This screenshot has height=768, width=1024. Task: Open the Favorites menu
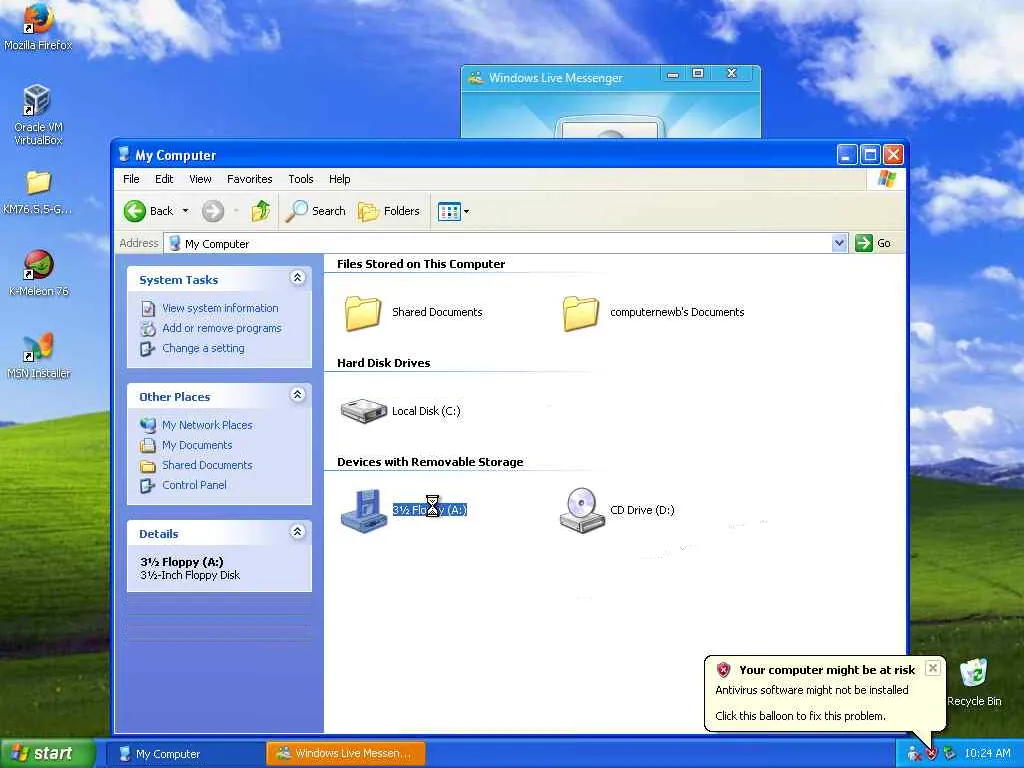pos(249,179)
